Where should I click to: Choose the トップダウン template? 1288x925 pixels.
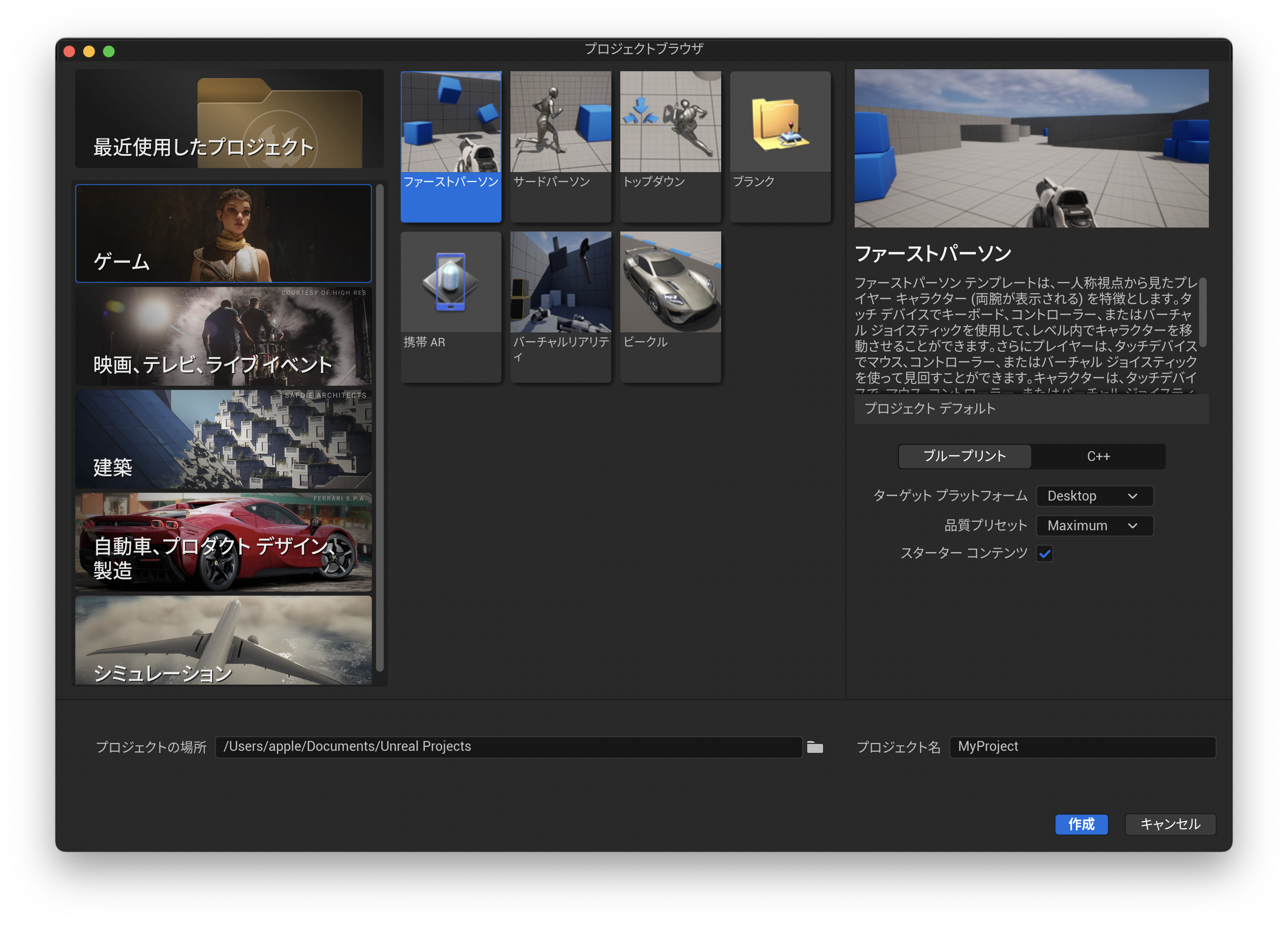670,146
